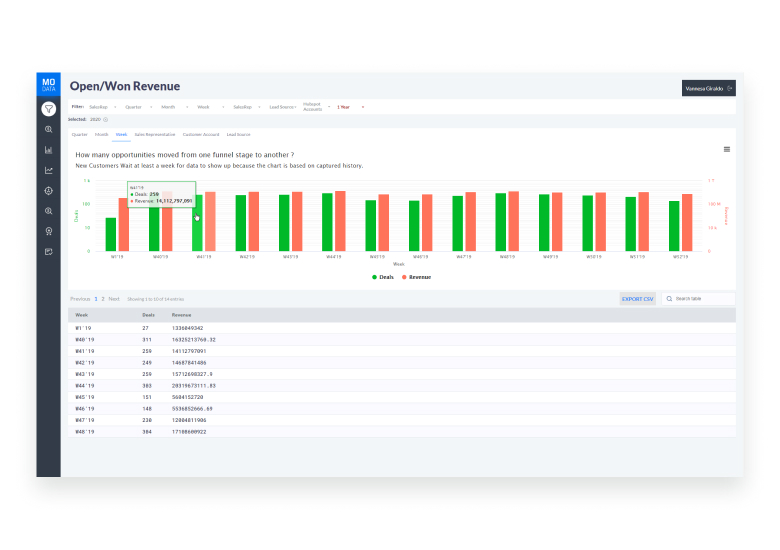This screenshot has width=780, height=550.
Task: Switch to the Customer Account tab
Action: pyautogui.click(x=201, y=135)
